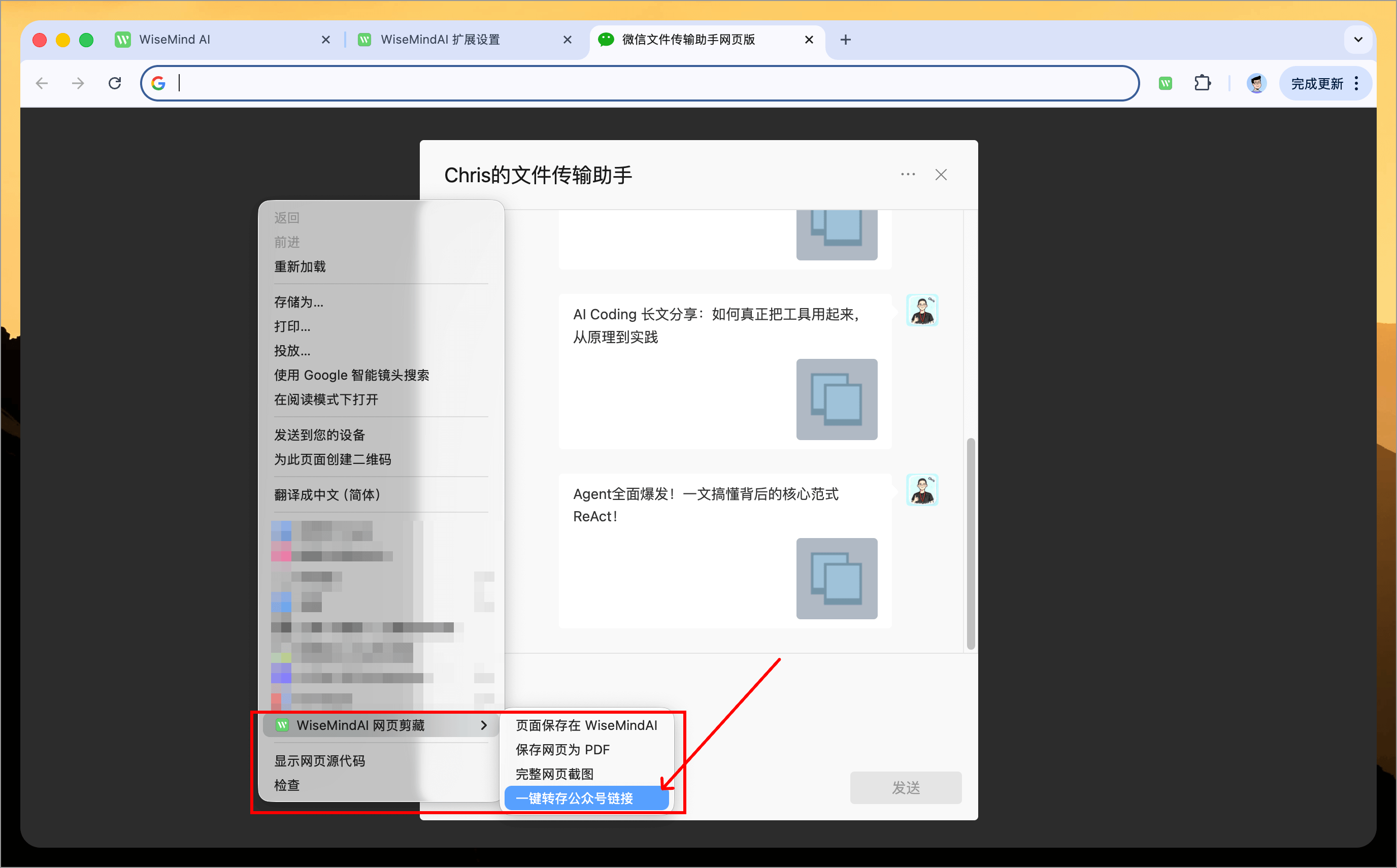The height and width of the screenshot is (868, 1397).
Task: Open the extensions puzzle piece icon
Action: [x=1203, y=83]
